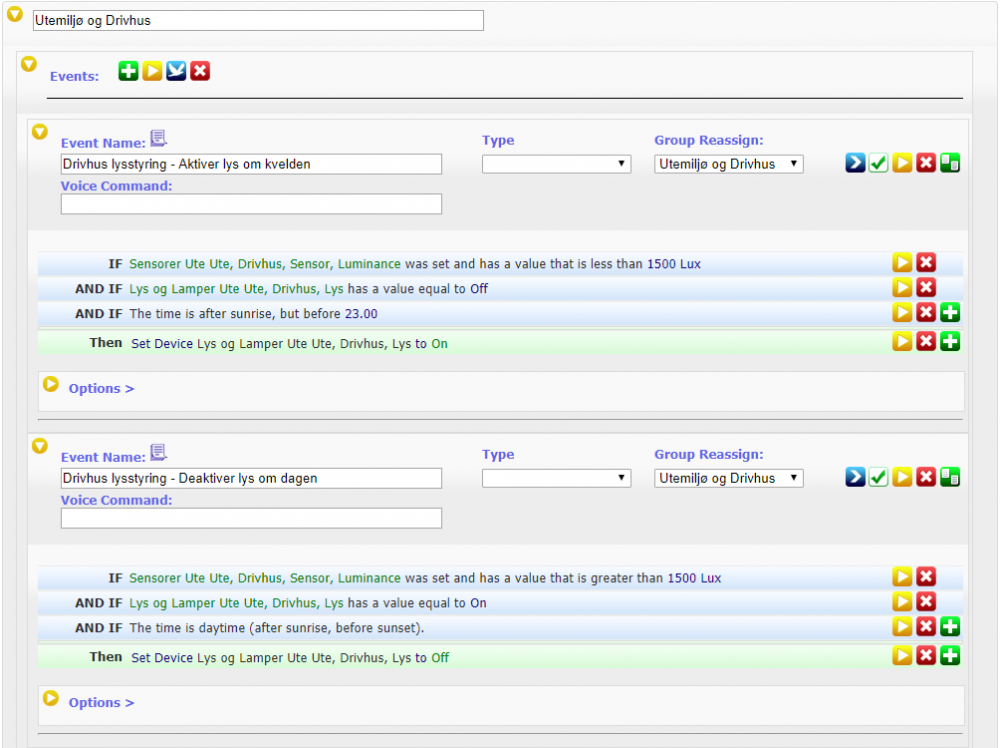
Task: Add condition after 'The time is daytime' row
Action: [x=950, y=627]
